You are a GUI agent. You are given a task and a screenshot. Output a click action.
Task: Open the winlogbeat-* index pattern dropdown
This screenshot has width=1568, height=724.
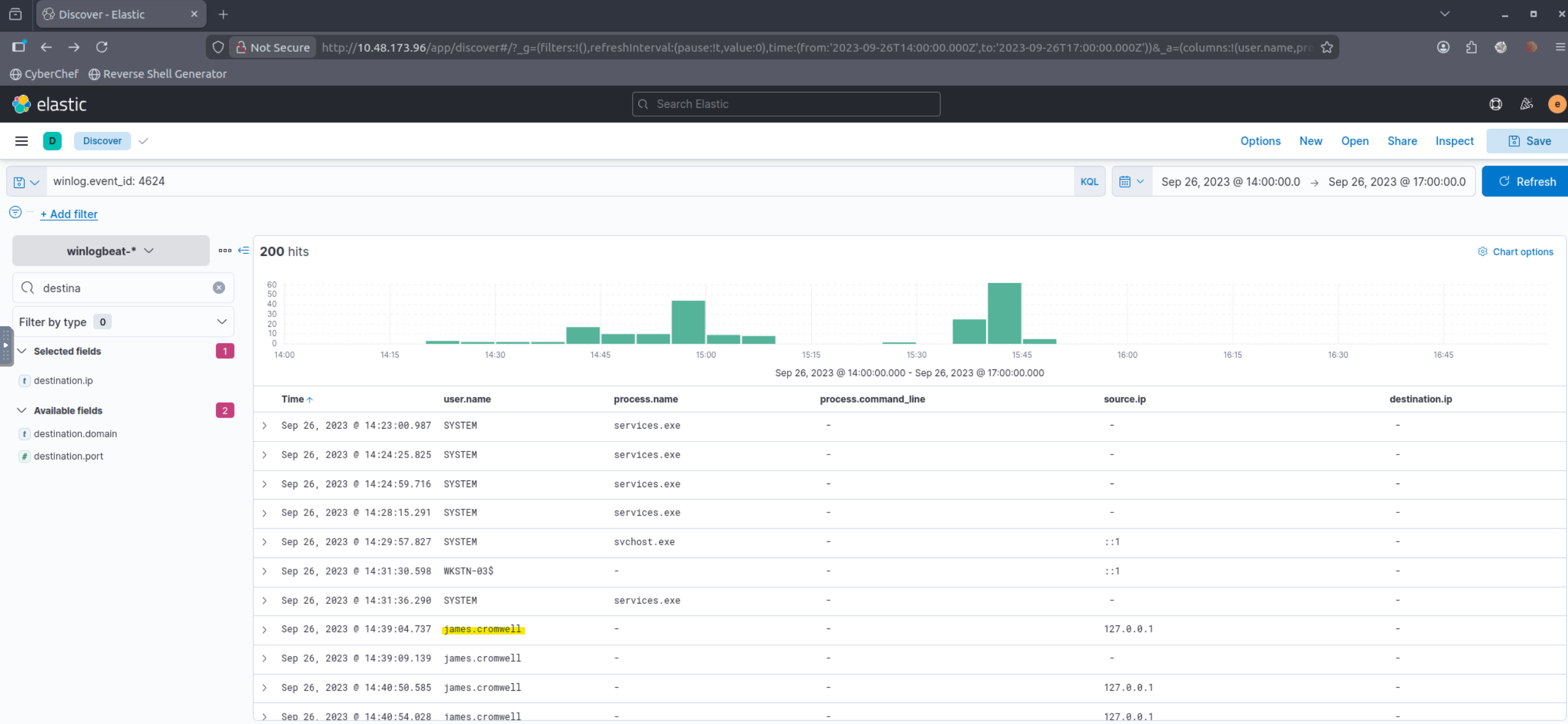tap(110, 251)
